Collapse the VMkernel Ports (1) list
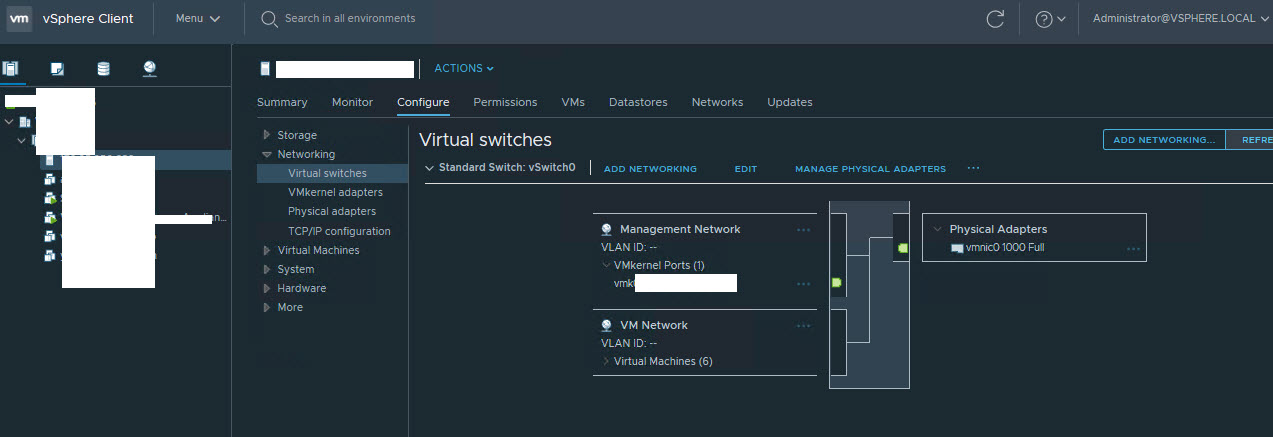The height and width of the screenshot is (437, 1273). [606, 266]
